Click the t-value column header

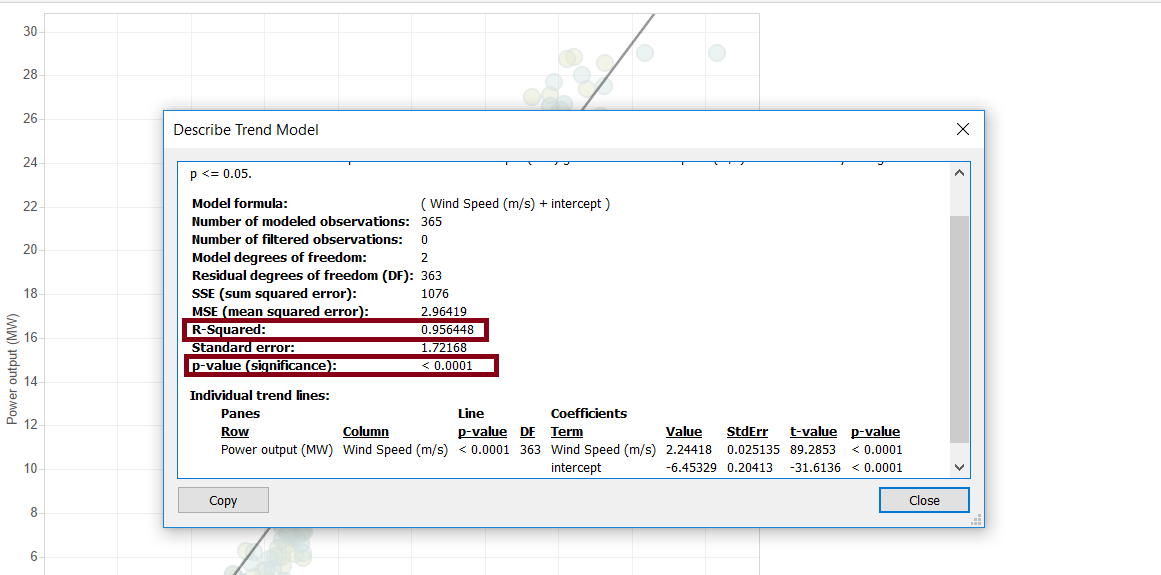[813, 431]
